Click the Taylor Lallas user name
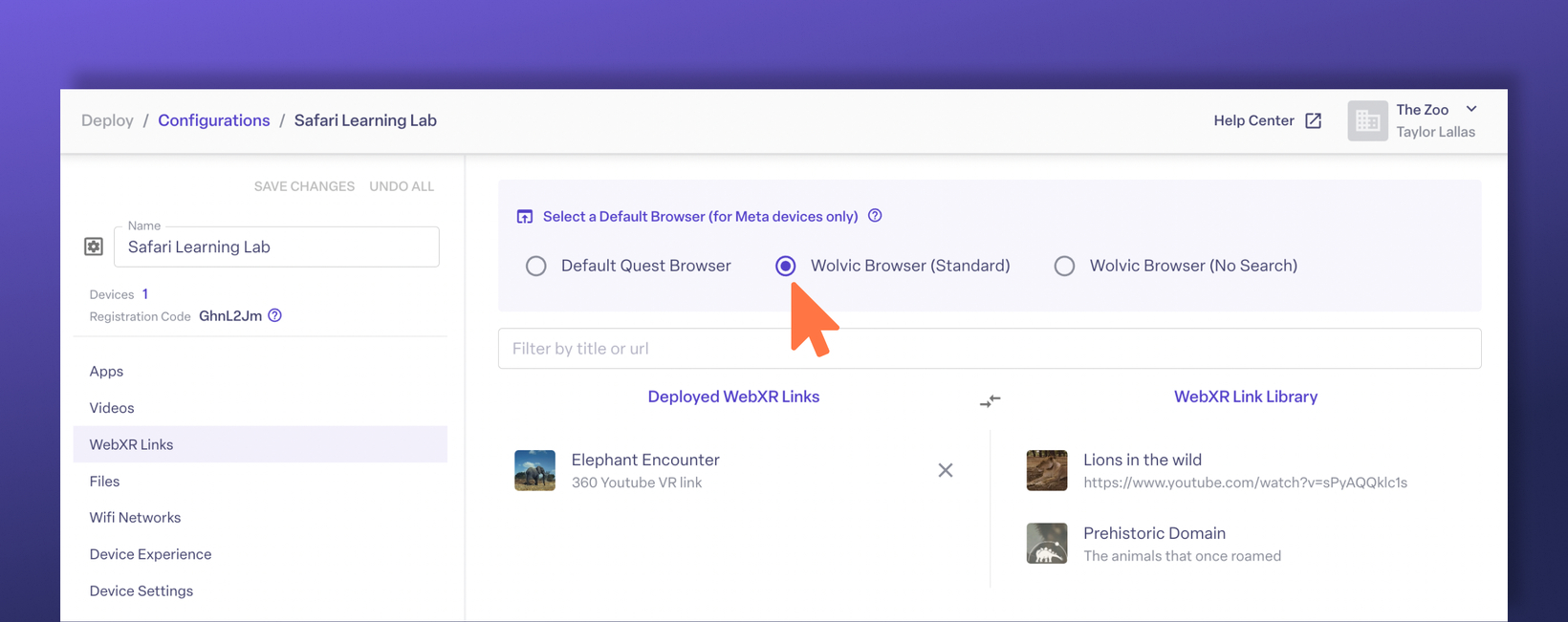1568x622 pixels. point(1435,132)
